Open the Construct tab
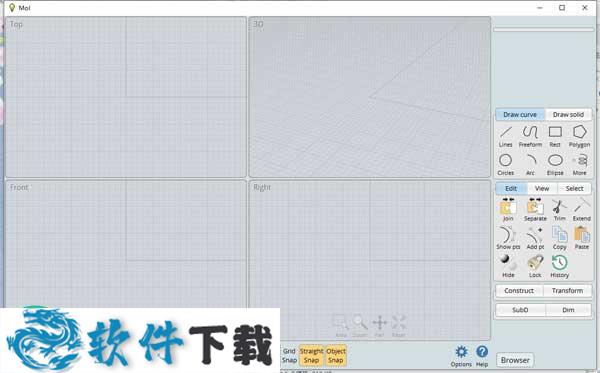600x373 pixels. (519, 291)
